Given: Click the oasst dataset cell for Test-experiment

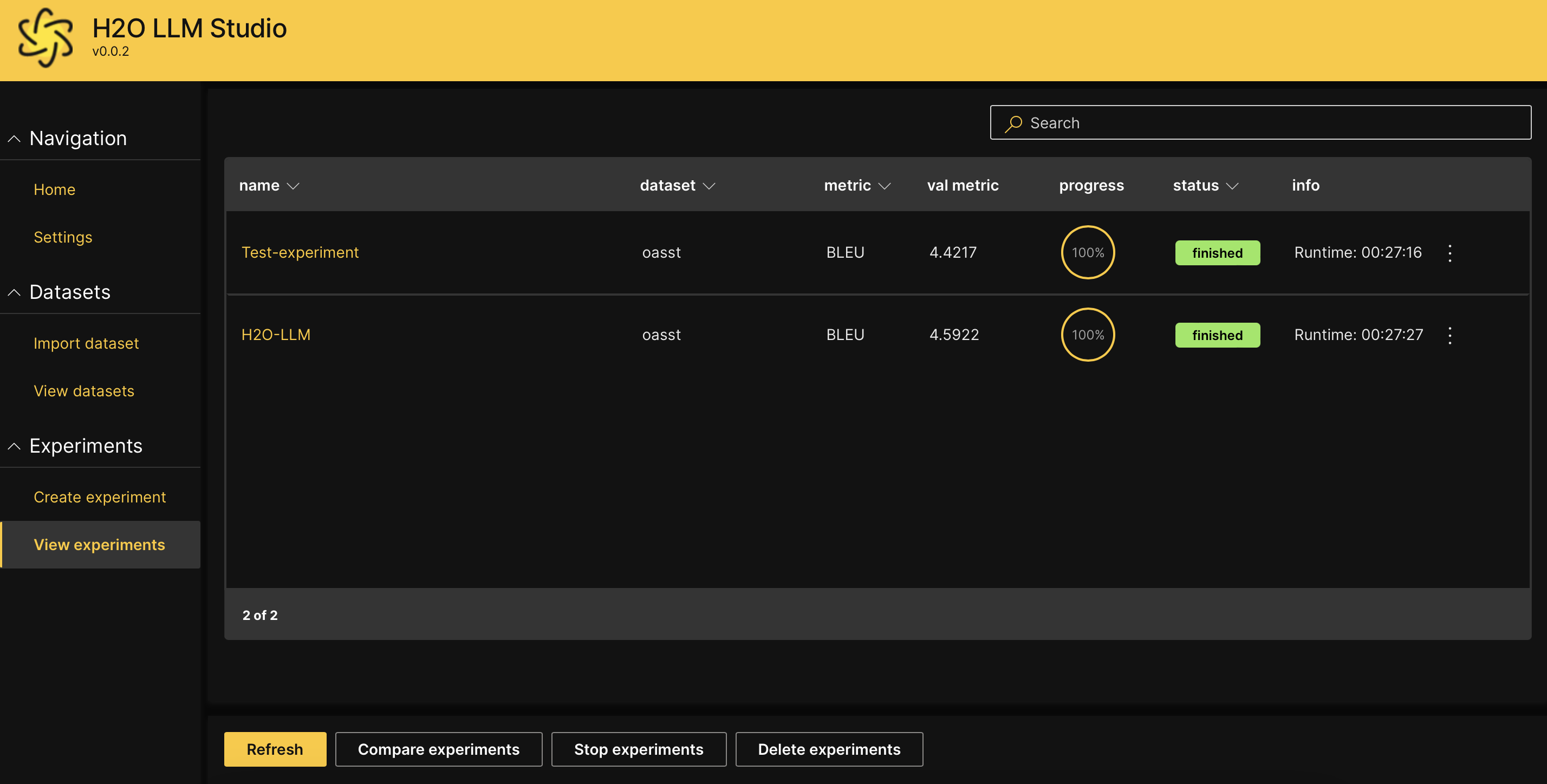Looking at the screenshot, I should (x=661, y=253).
